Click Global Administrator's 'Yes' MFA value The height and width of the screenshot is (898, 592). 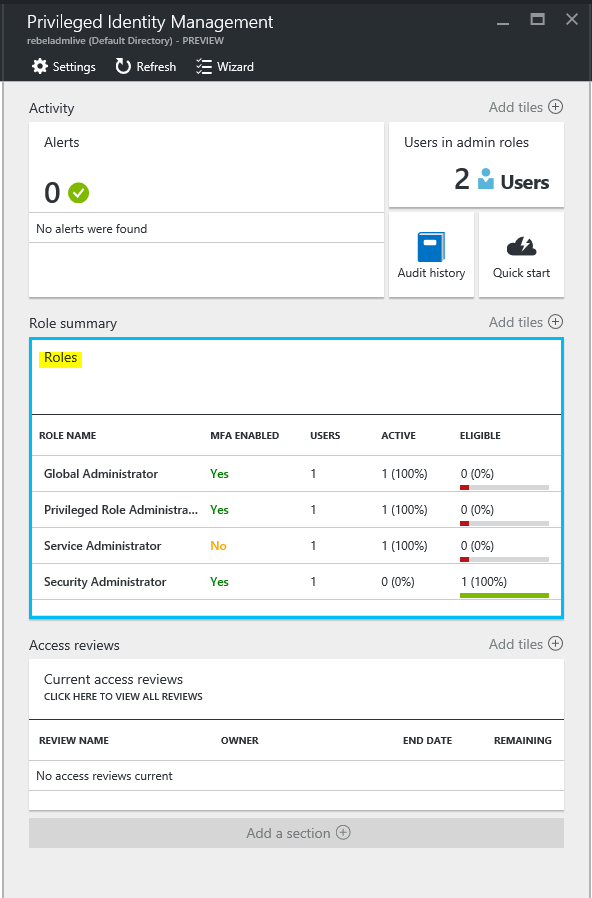click(x=219, y=474)
